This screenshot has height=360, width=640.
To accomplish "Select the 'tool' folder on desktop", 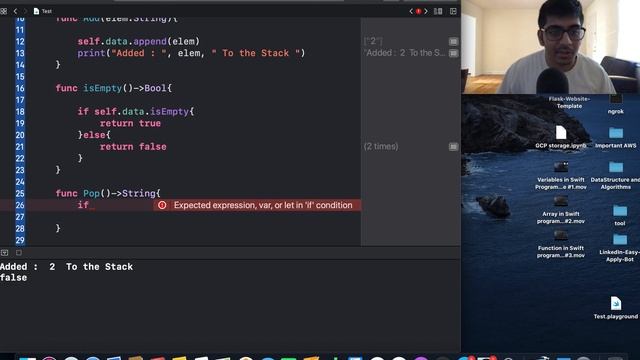I will pyautogui.click(x=620, y=216).
